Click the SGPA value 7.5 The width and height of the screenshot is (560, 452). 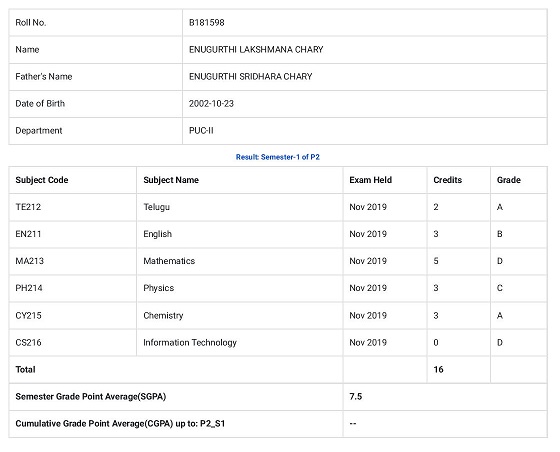(x=355, y=397)
